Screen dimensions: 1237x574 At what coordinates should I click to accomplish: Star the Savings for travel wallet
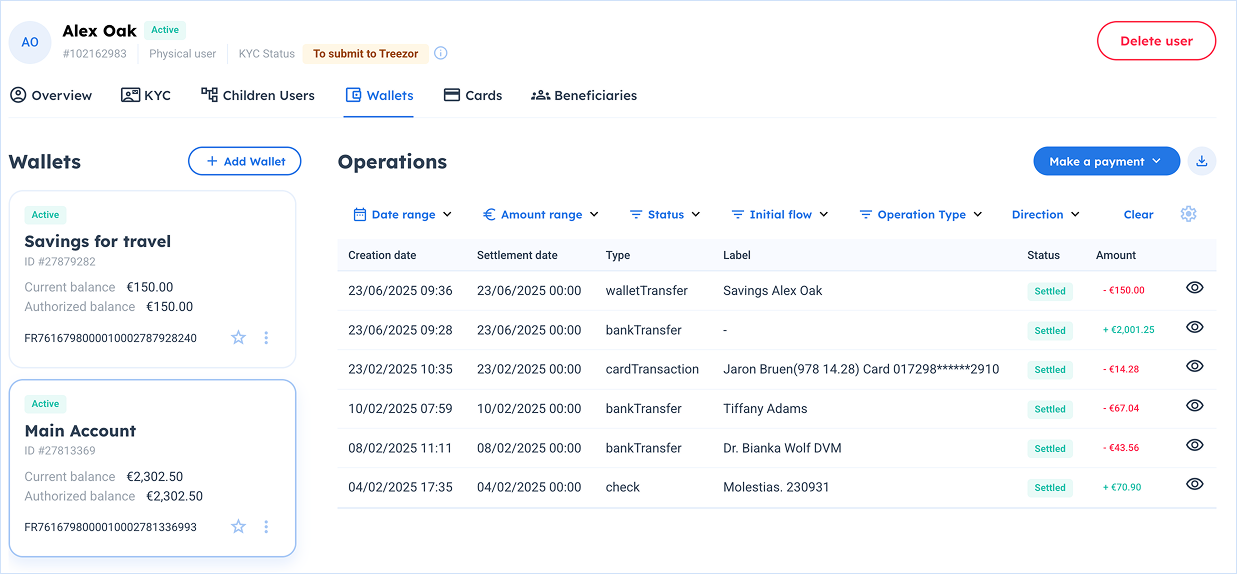pos(238,338)
